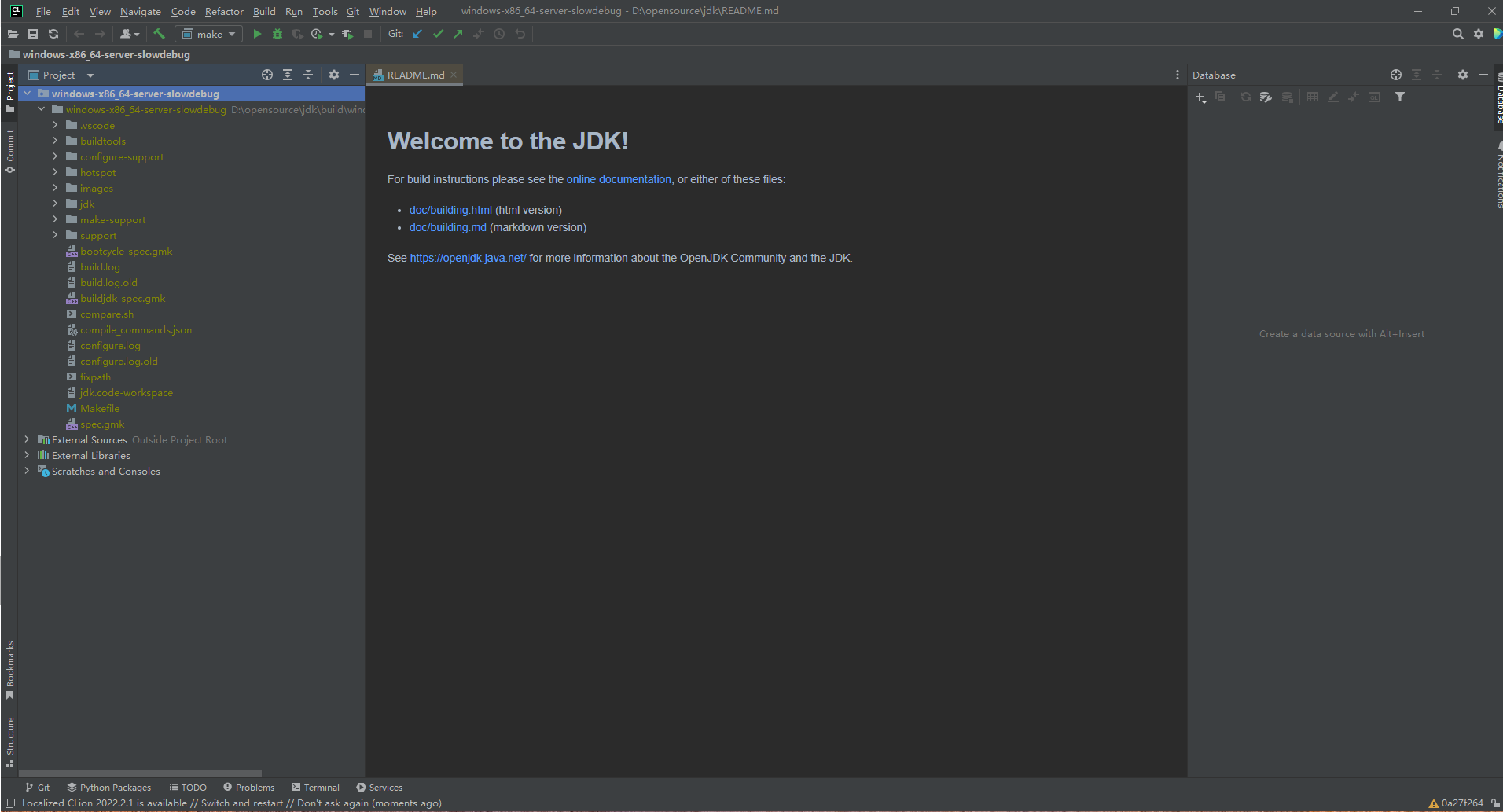
Task: Hide the Project tool window
Action: click(355, 75)
